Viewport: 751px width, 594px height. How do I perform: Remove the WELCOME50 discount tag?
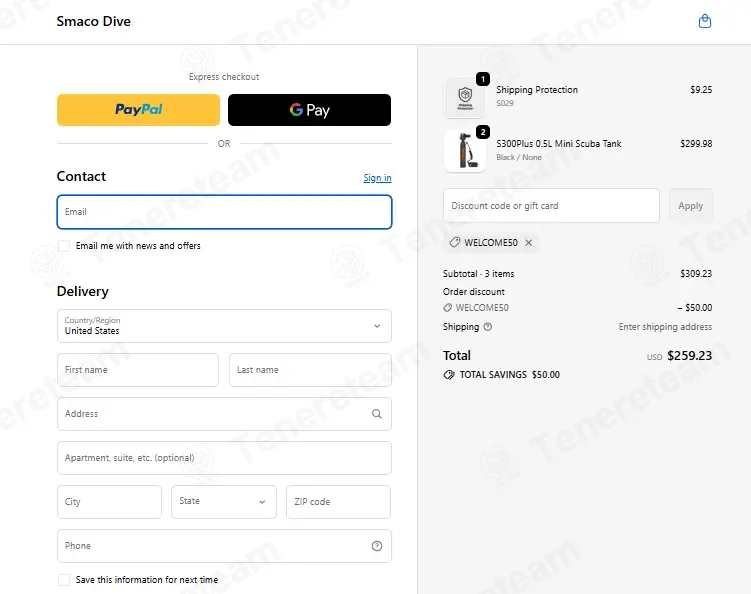[528, 242]
